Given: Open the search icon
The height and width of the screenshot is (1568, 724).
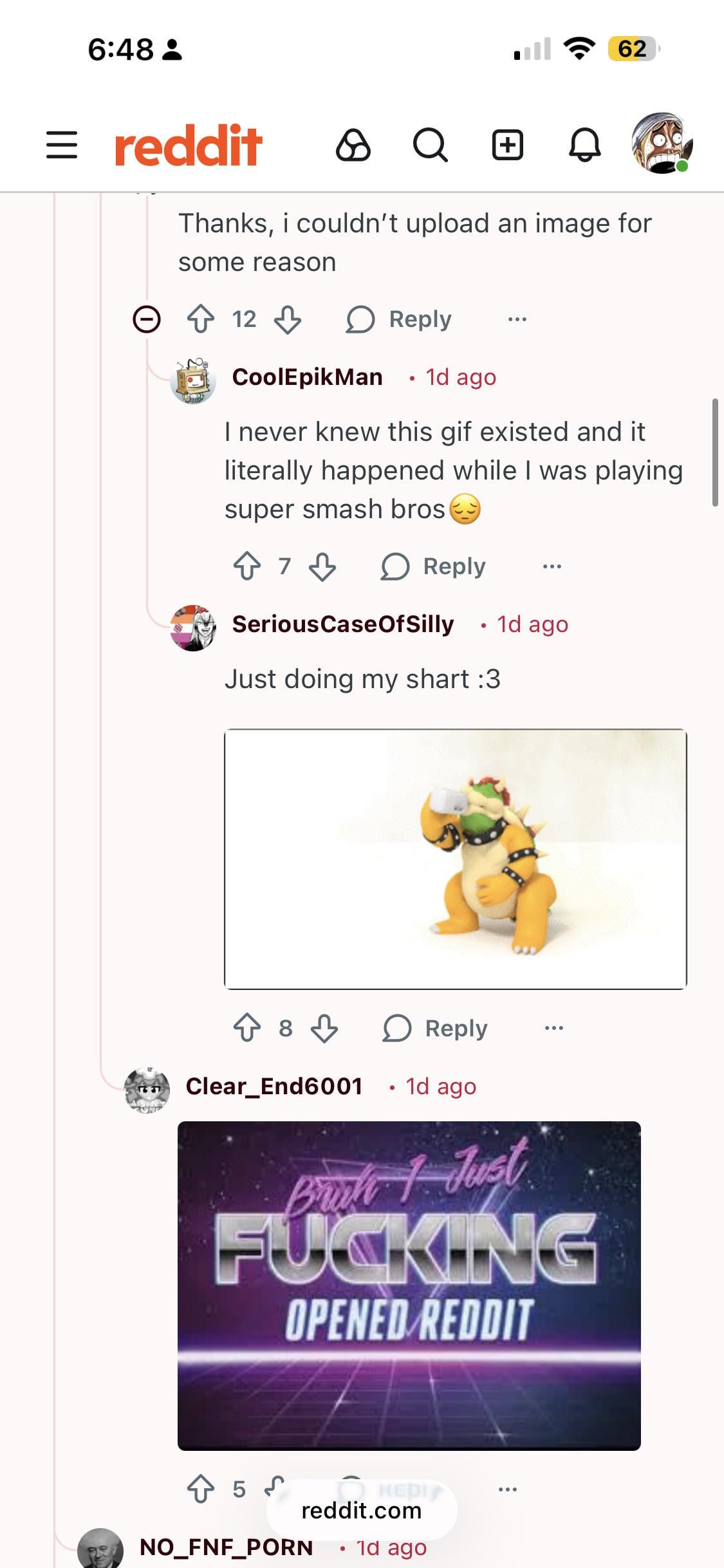Looking at the screenshot, I should click(430, 144).
